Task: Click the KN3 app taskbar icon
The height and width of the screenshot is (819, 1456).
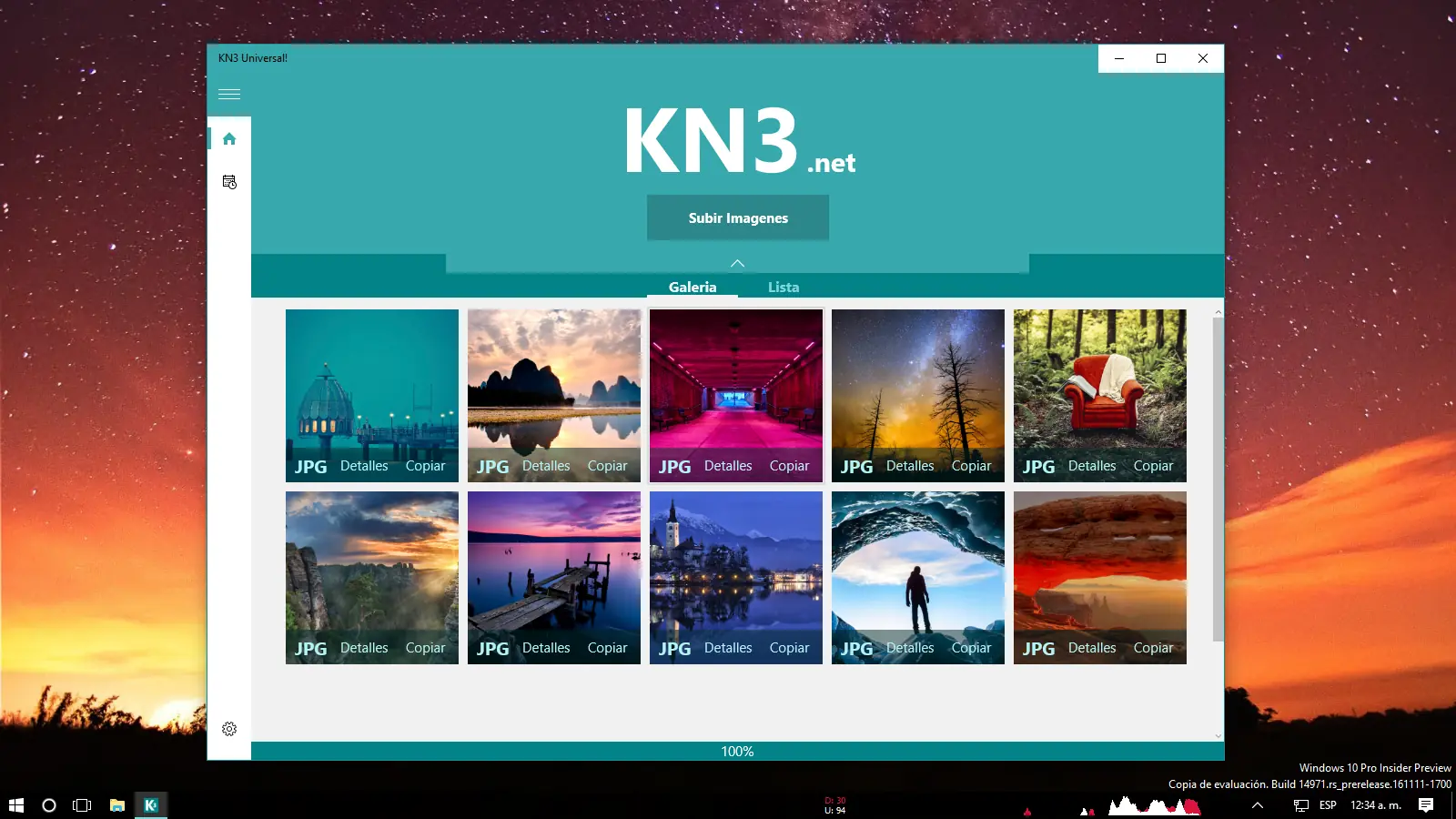Action: pos(151,805)
